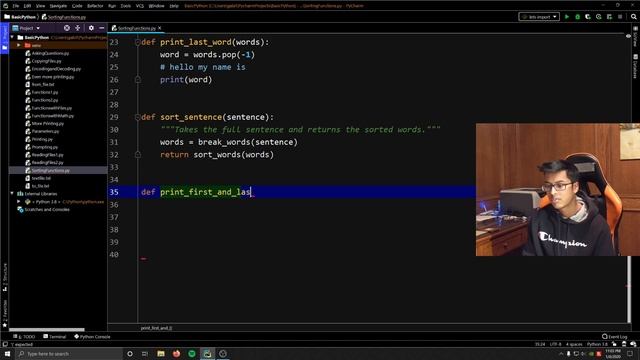This screenshot has width=640, height=360.
Task: Start debugging with the green bug icon
Action: [x=577, y=17]
